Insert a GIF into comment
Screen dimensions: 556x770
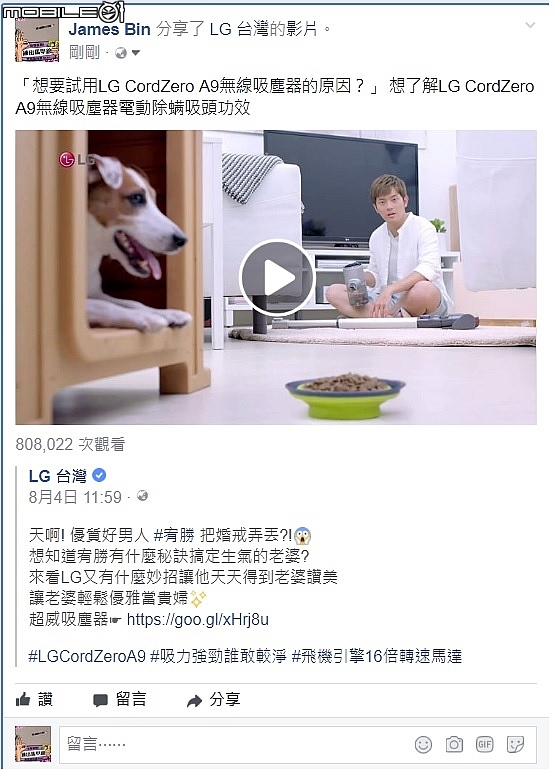pyautogui.click(x=484, y=744)
